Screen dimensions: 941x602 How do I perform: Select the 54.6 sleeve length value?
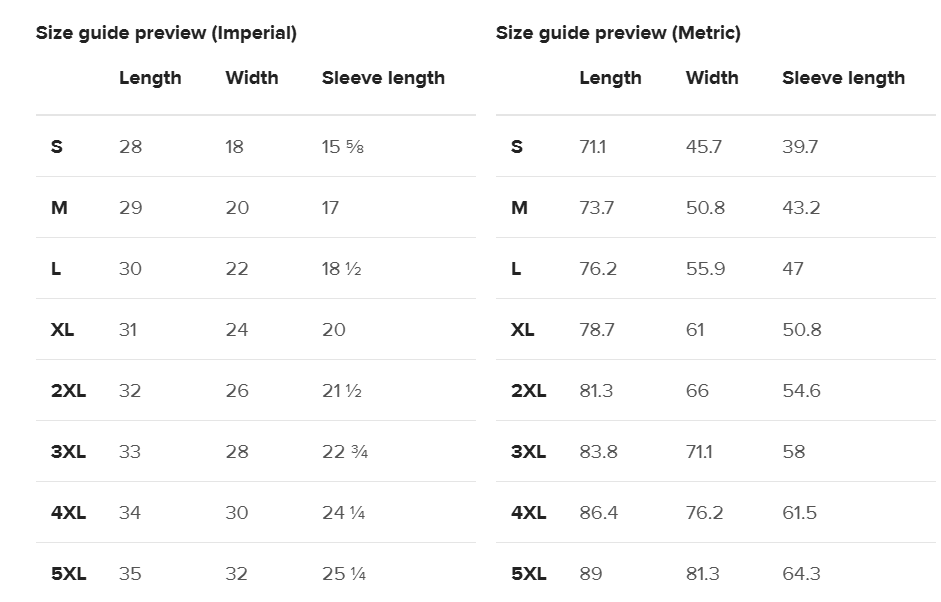pos(801,391)
